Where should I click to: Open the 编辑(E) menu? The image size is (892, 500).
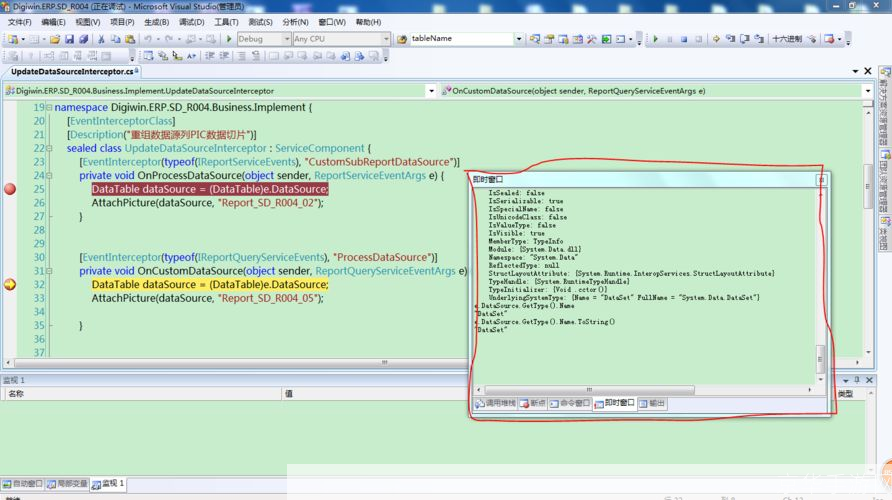point(53,22)
